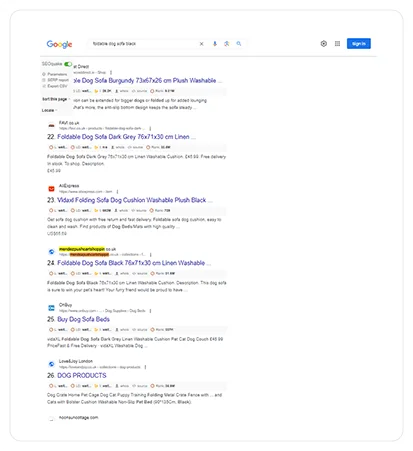Click the Google logo
Image resolution: width=413 pixels, height=451 pixels.
point(59,44)
